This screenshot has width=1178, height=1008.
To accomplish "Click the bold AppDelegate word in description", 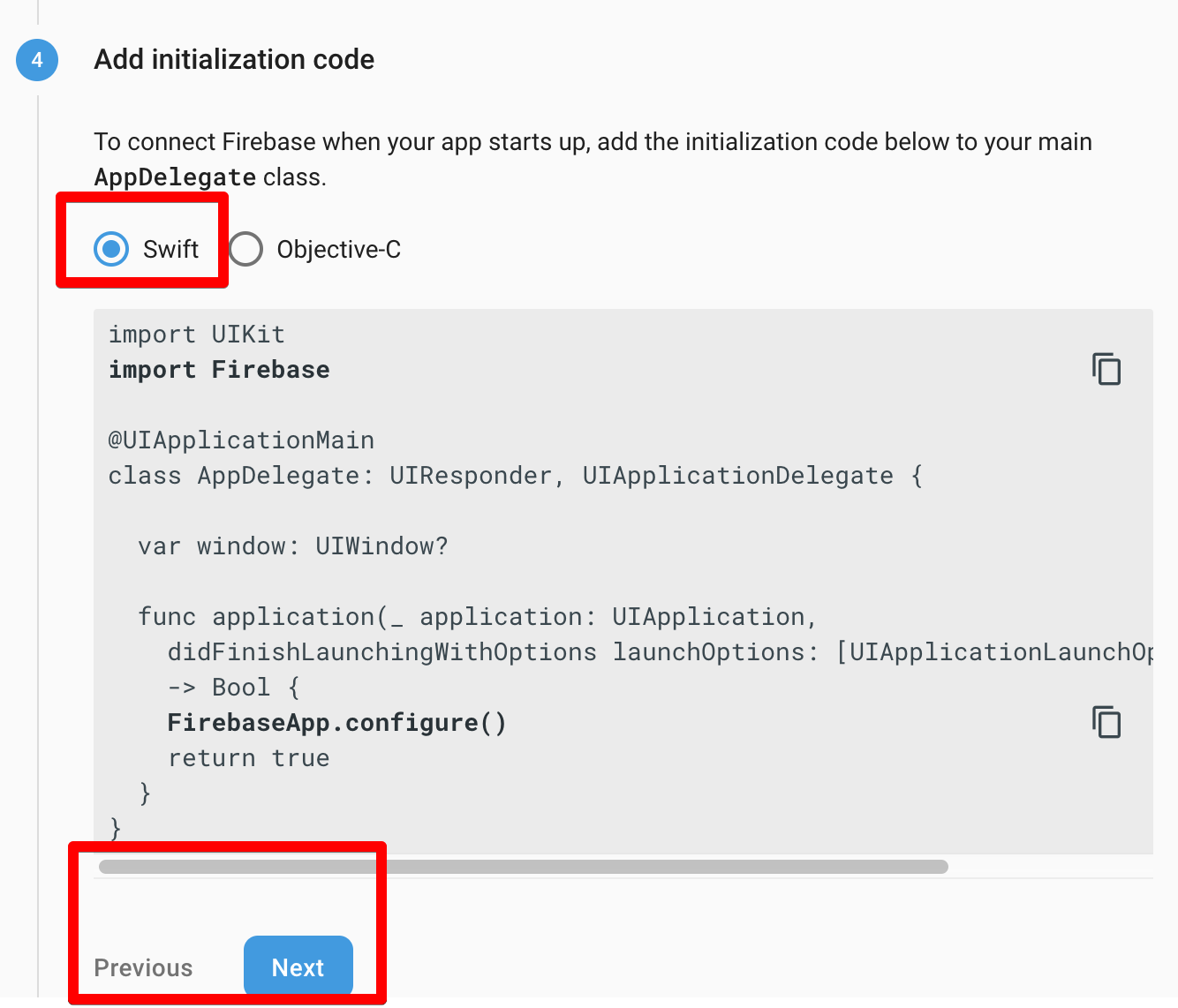I will pyautogui.click(x=176, y=177).
